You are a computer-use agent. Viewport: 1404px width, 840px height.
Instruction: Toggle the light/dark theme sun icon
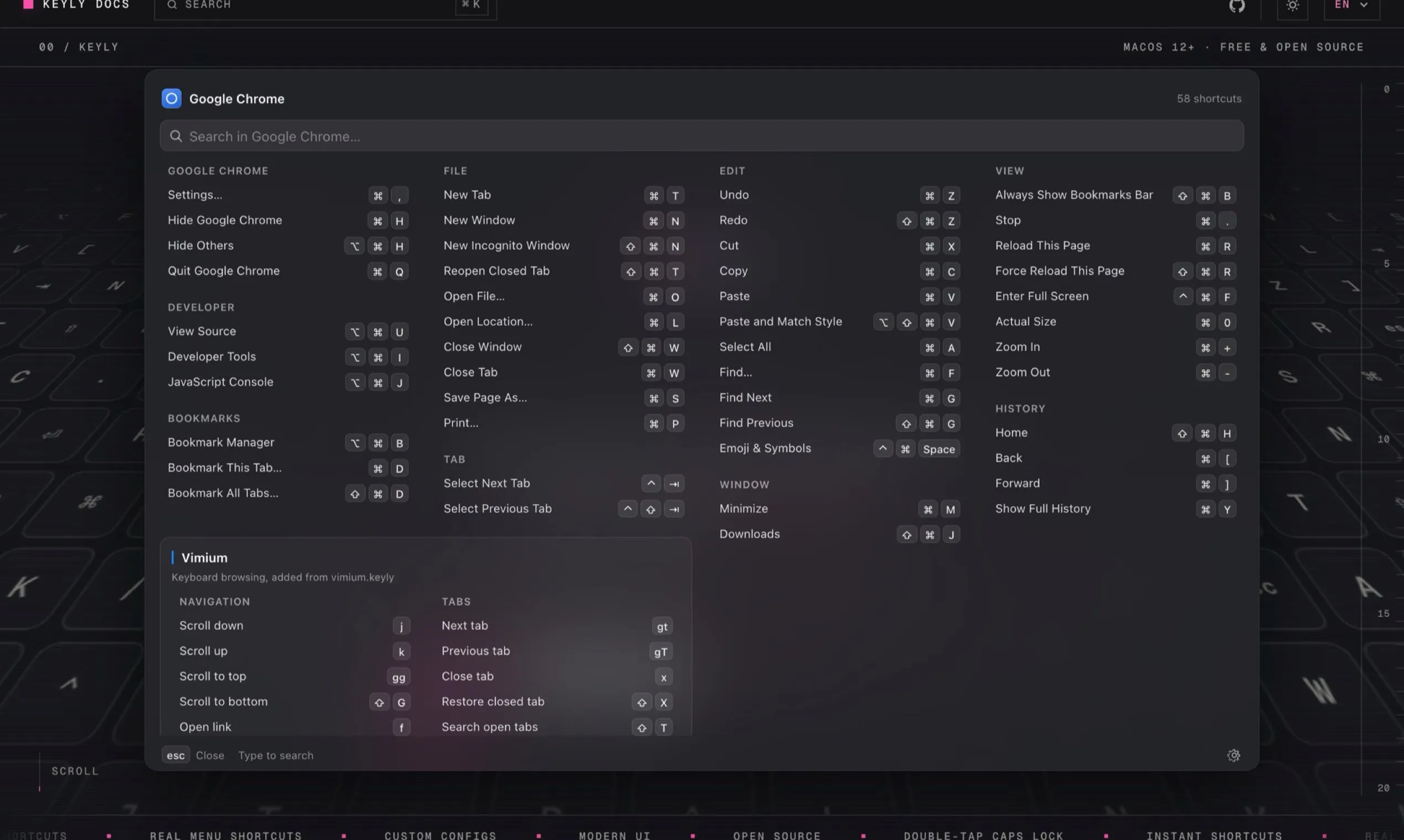coord(1292,6)
